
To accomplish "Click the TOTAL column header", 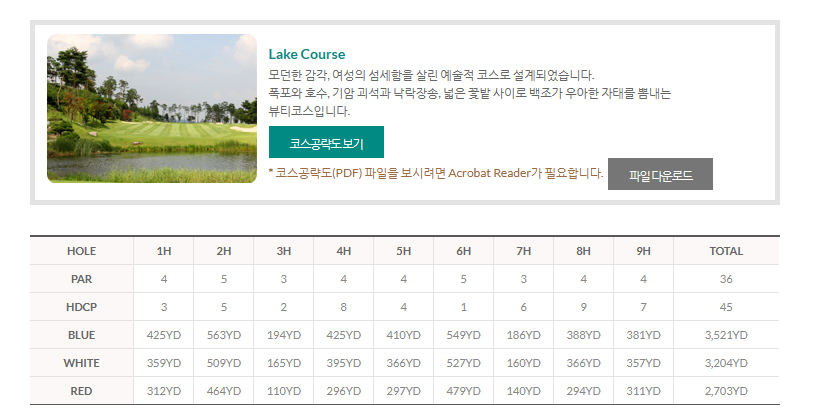I will pos(726,251).
